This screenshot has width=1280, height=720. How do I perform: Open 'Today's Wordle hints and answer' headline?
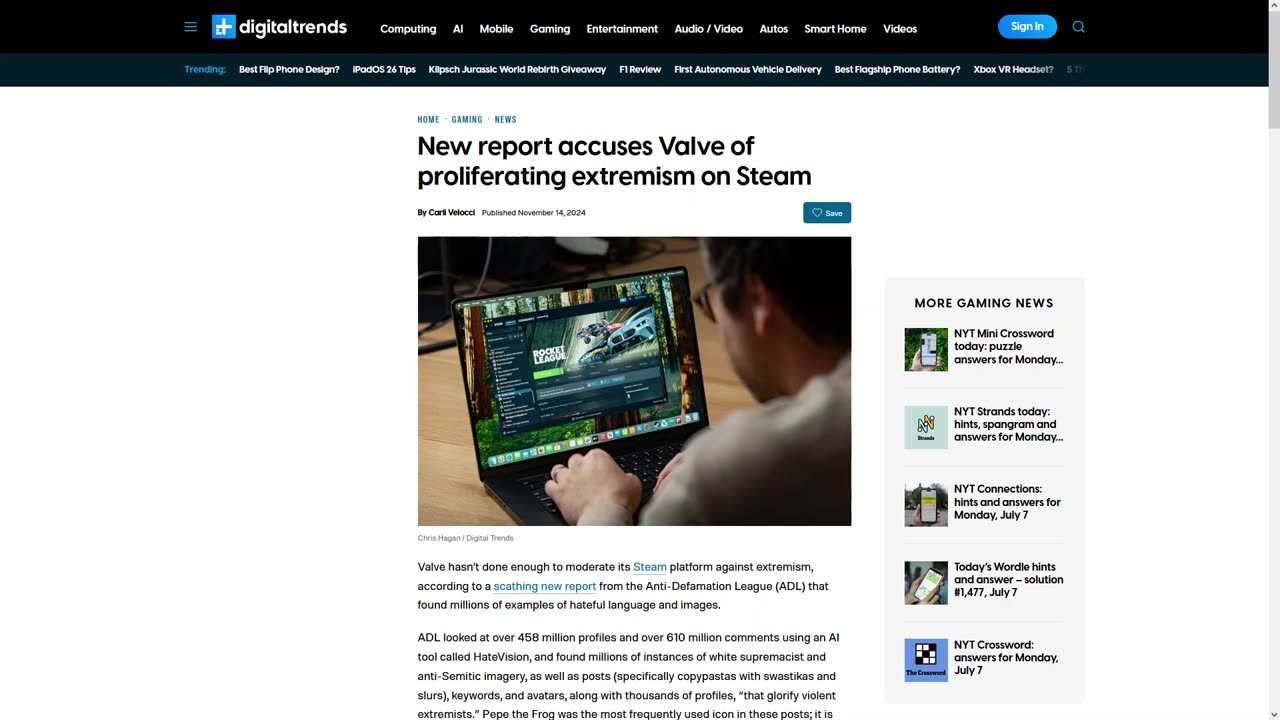coord(1008,580)
